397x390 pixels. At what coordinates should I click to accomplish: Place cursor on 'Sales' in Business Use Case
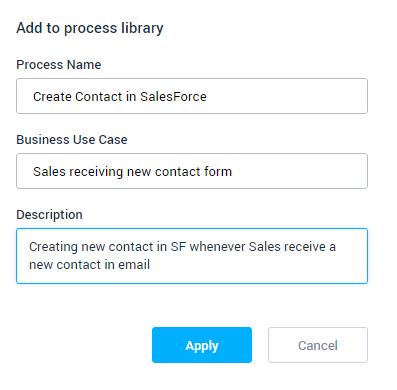(49, 172)
